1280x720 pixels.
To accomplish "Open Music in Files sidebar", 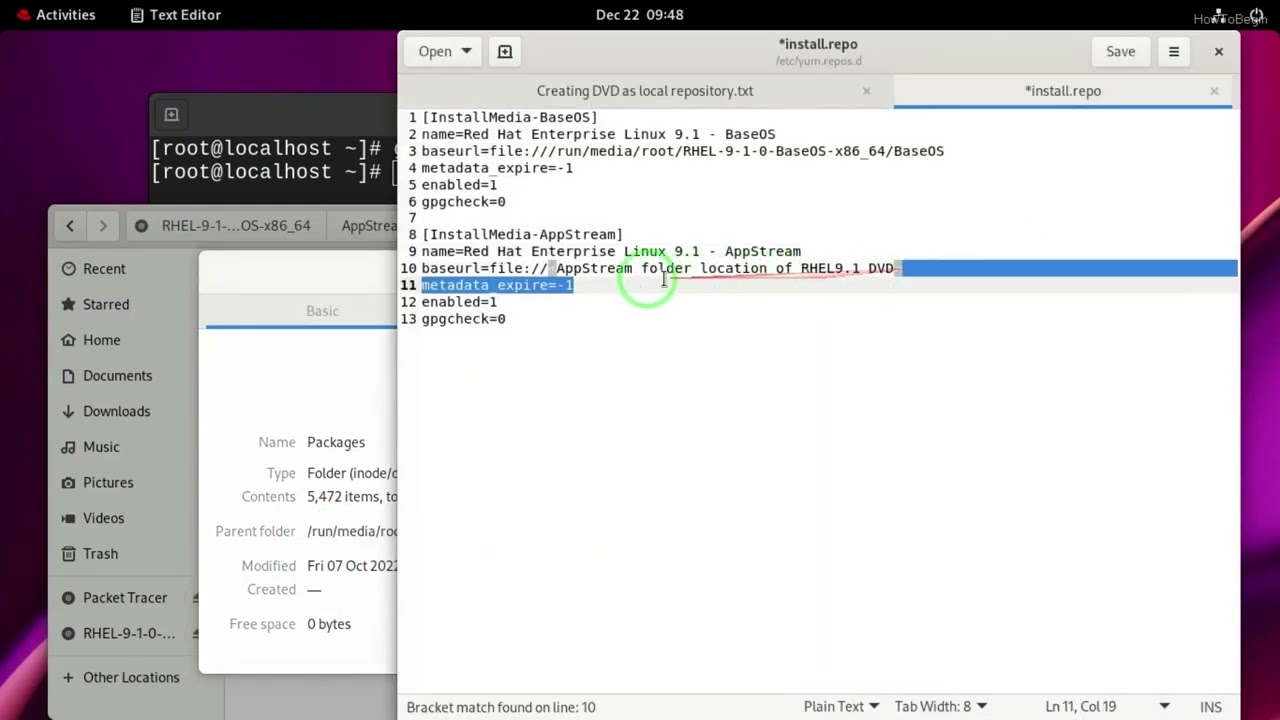I will click(x=101, y=447).
